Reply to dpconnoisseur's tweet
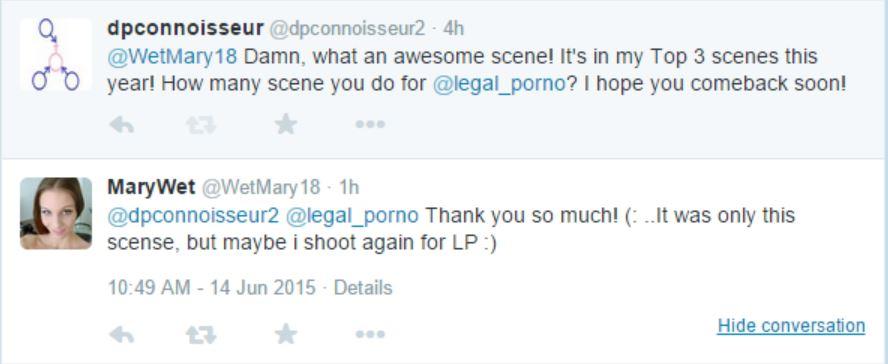 121,124
